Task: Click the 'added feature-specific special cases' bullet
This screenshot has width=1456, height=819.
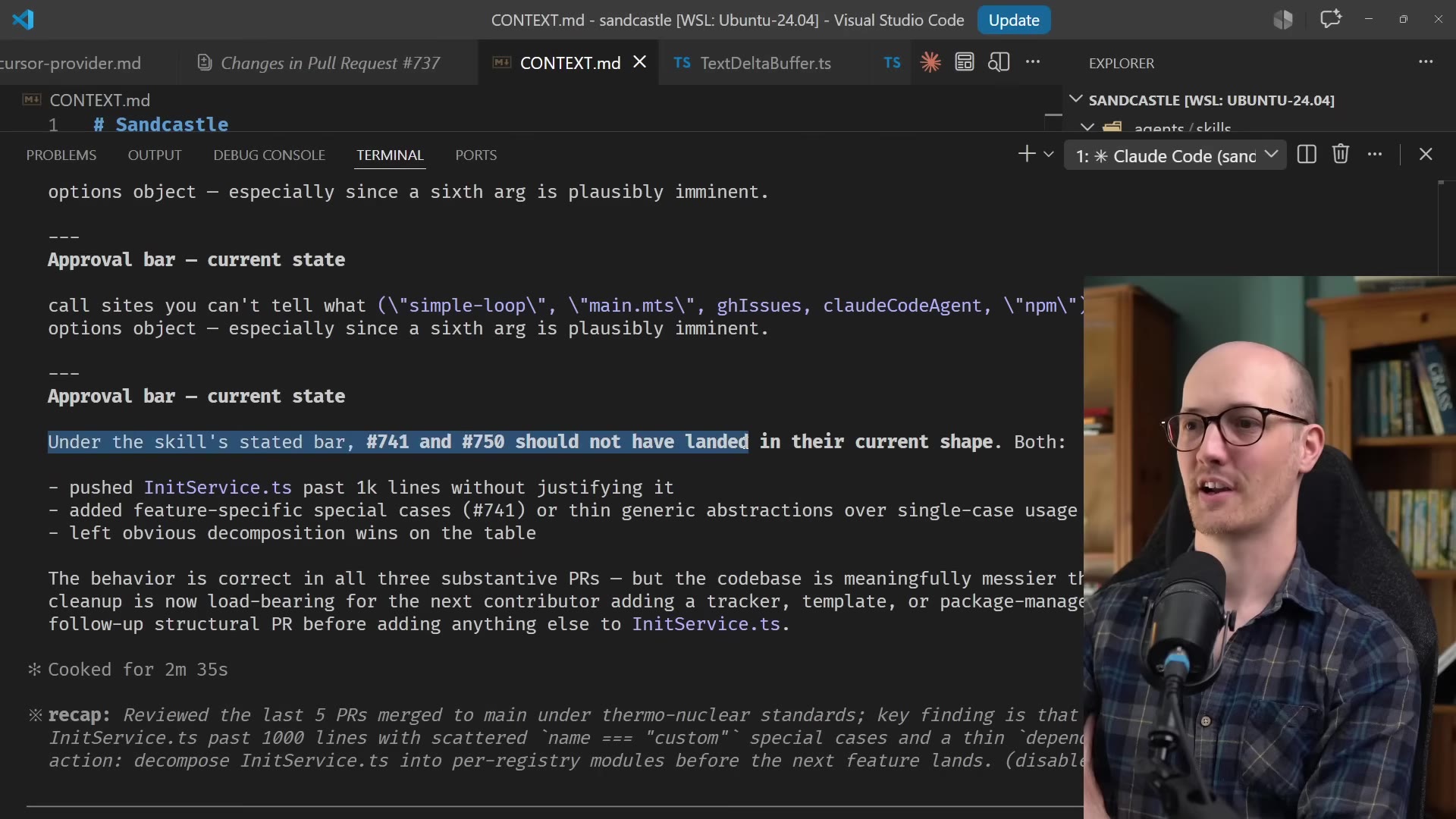Action: coord(563,510)
